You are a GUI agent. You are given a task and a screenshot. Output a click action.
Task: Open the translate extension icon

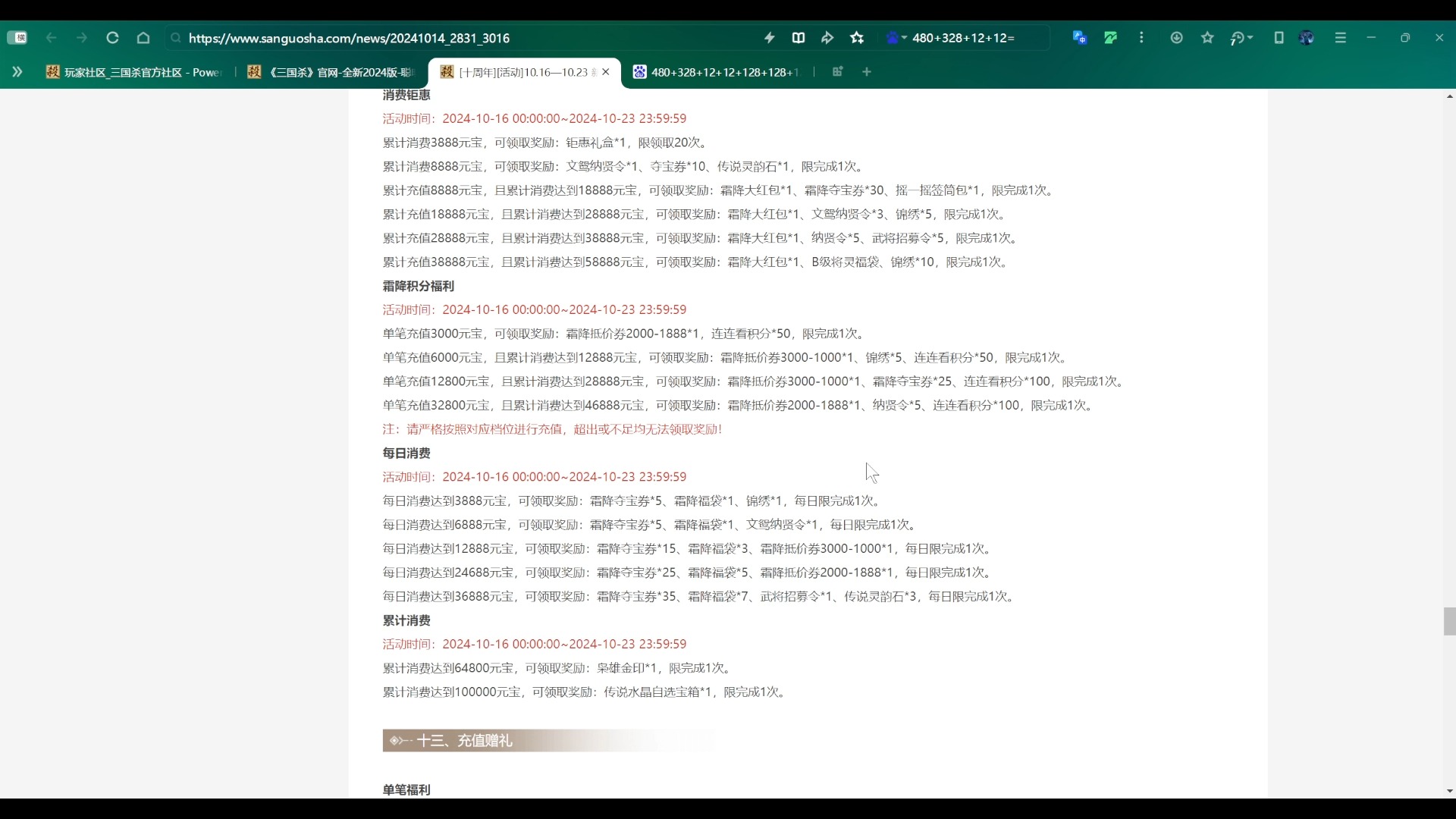(1080, 38)
